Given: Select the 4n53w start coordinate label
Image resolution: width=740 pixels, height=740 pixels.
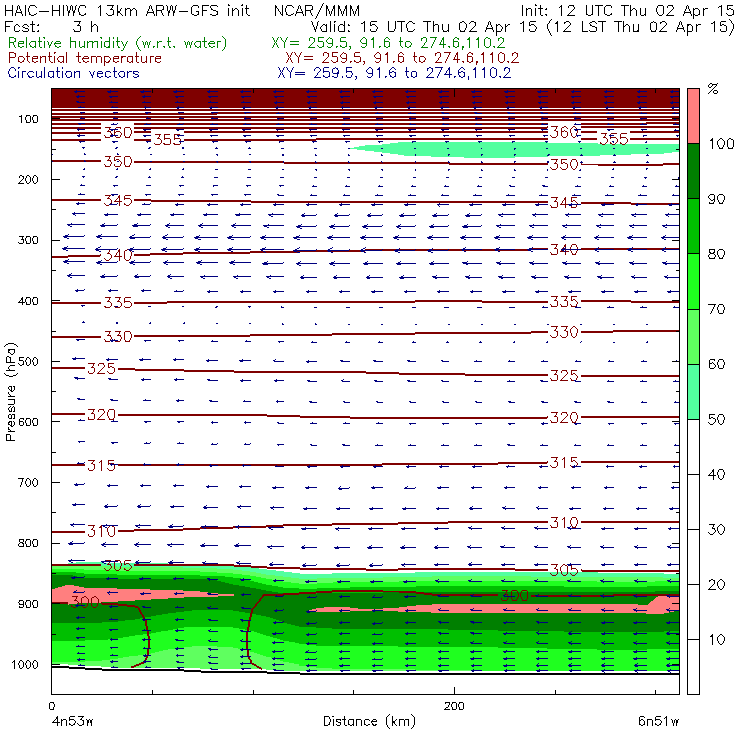Looking at the screenshot, I should coord(73,722).
